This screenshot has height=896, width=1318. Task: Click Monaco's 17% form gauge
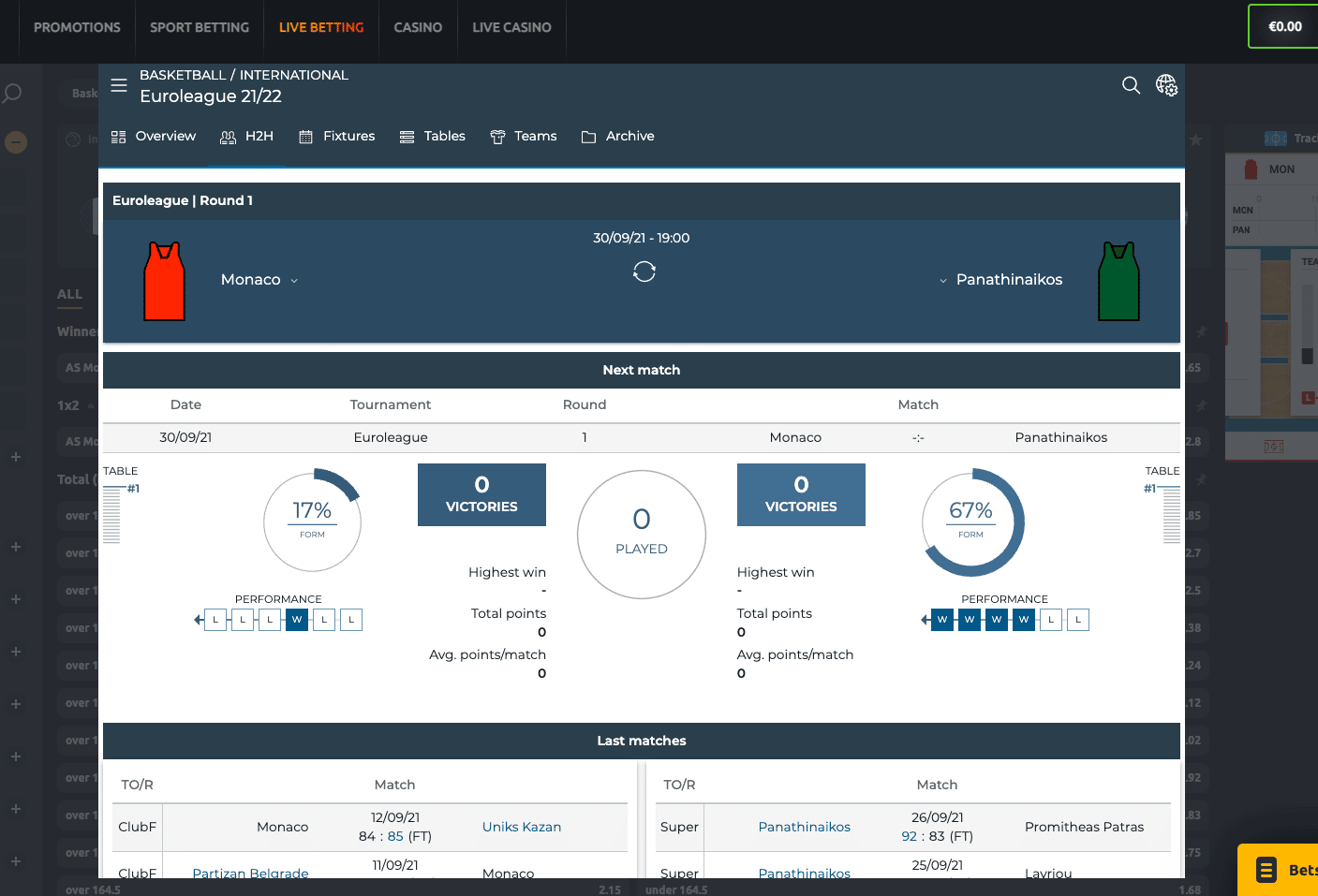312,520
